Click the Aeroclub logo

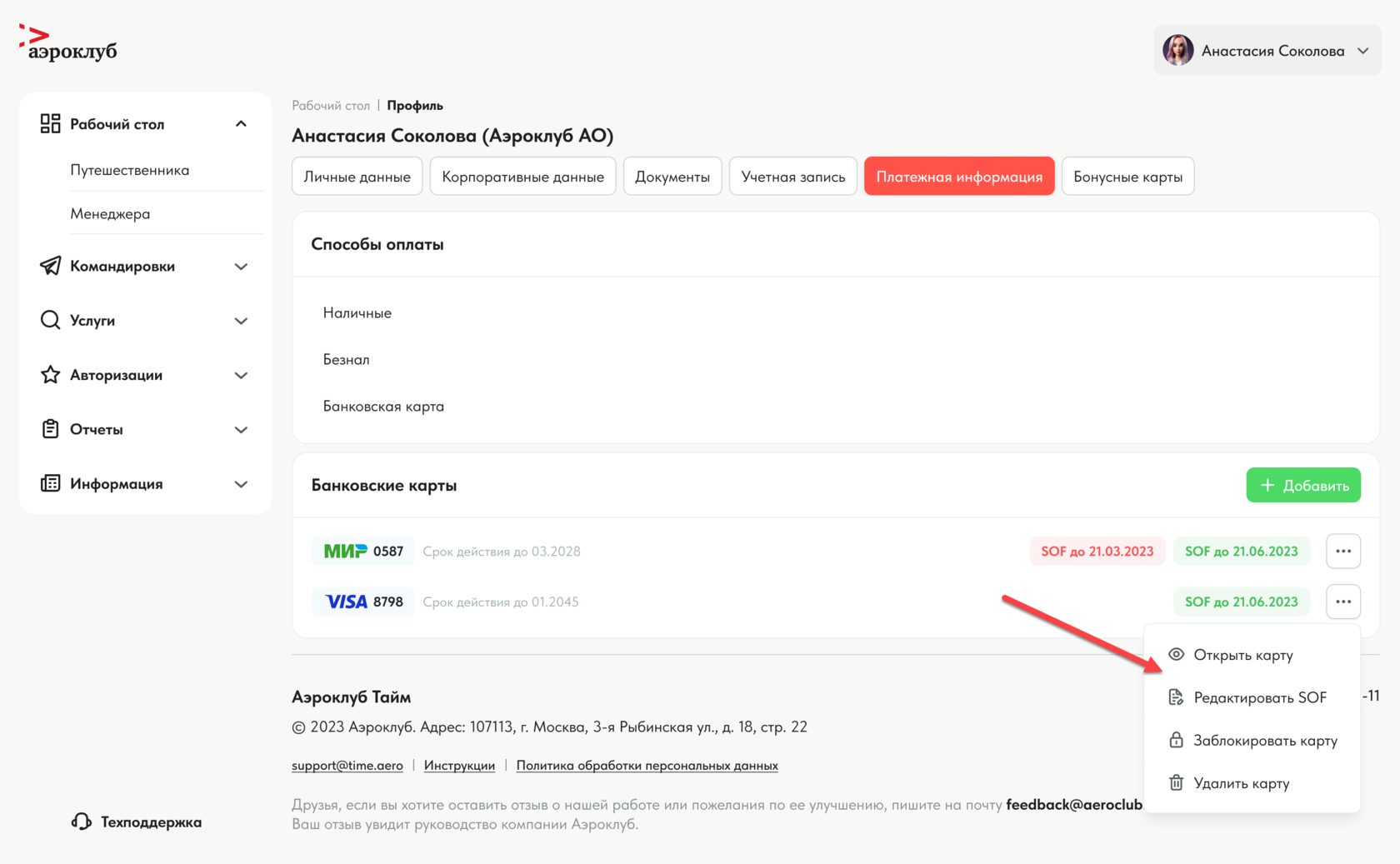[68, 43]
